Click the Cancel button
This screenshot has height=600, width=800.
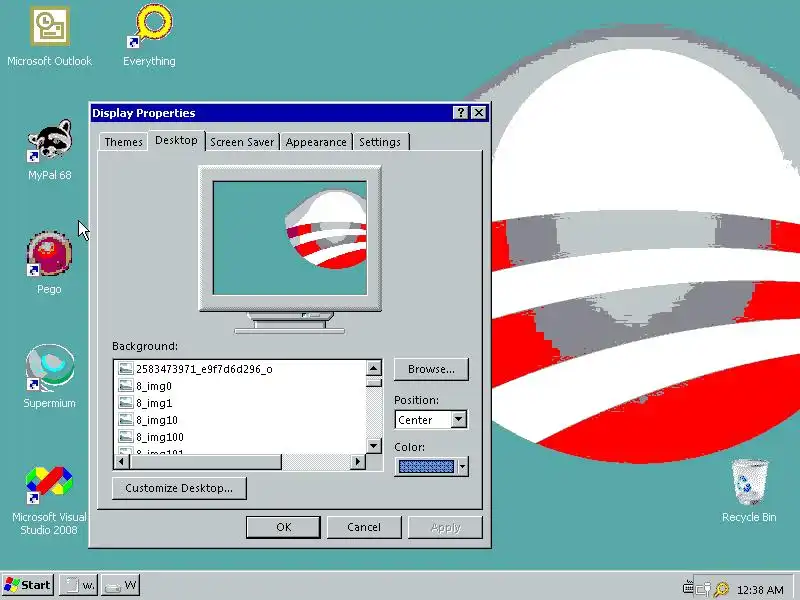point(364,527)
